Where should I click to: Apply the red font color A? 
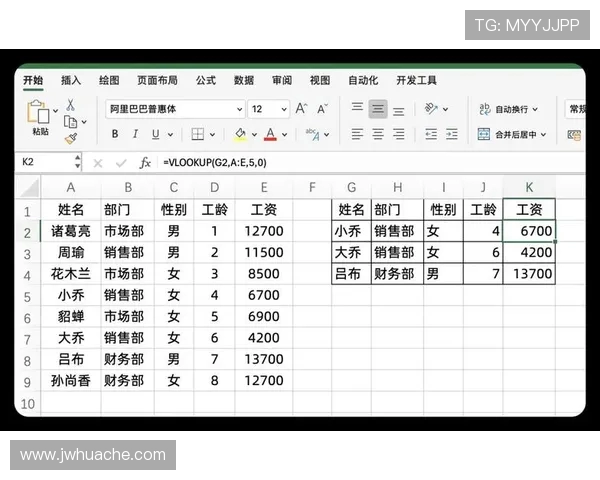[x=271, y=134]
